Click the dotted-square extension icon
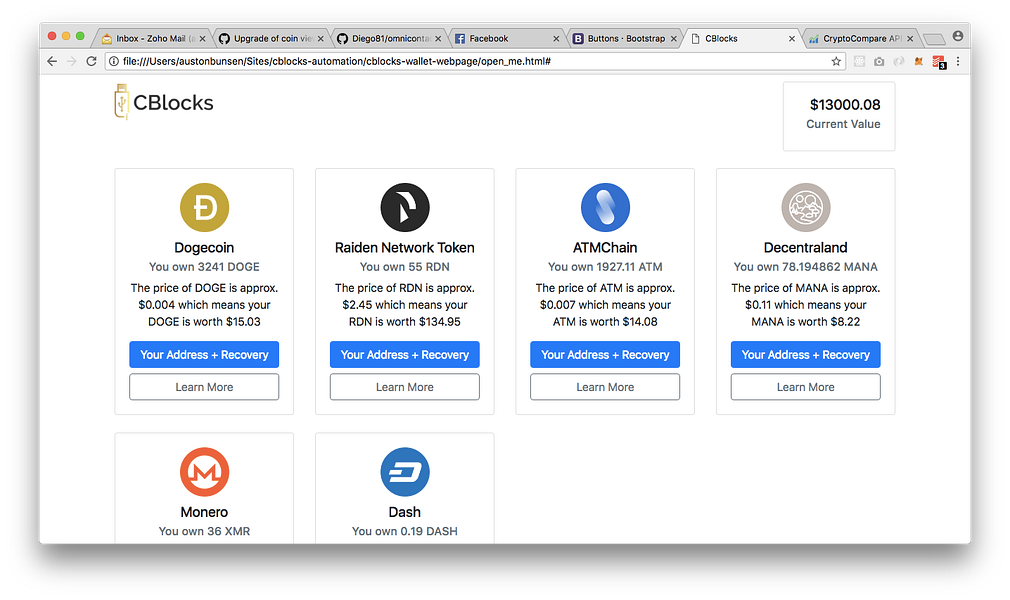 (859, 61)
